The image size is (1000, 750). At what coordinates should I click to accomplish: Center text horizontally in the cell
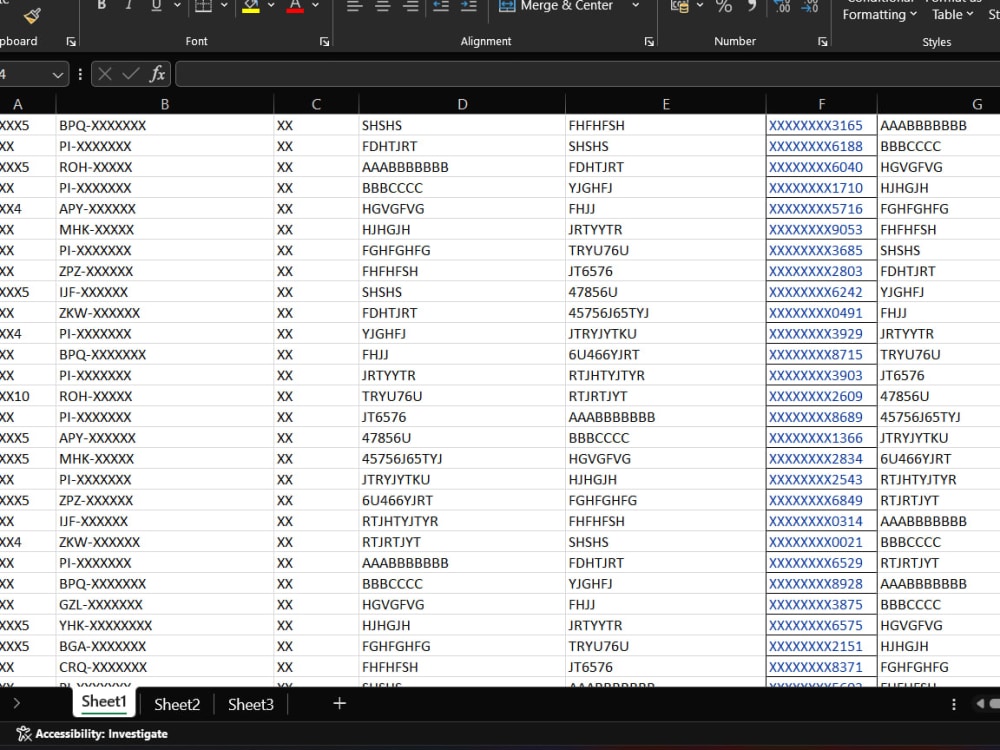click(x=383, y=6)
